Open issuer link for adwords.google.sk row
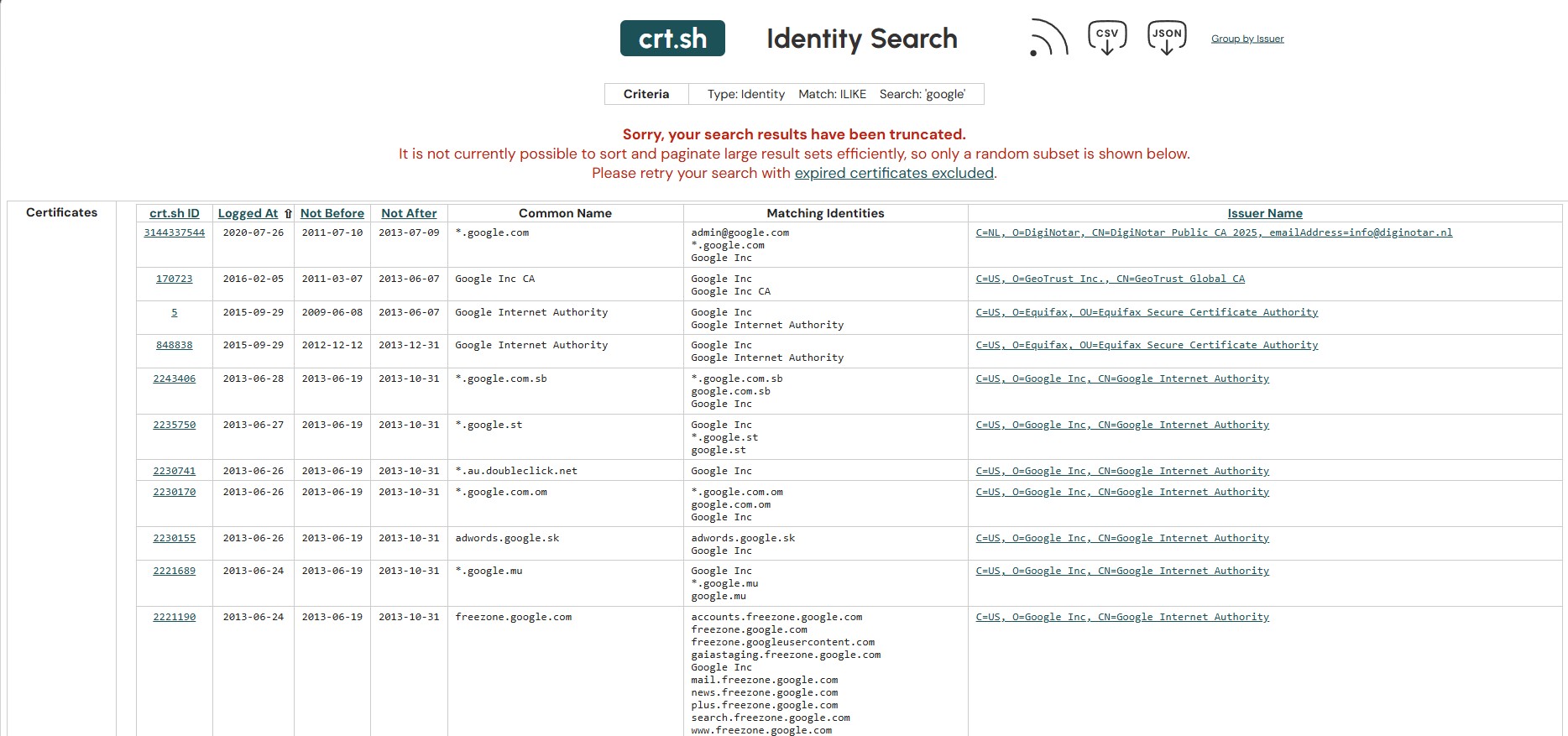 coord(1122,538)
